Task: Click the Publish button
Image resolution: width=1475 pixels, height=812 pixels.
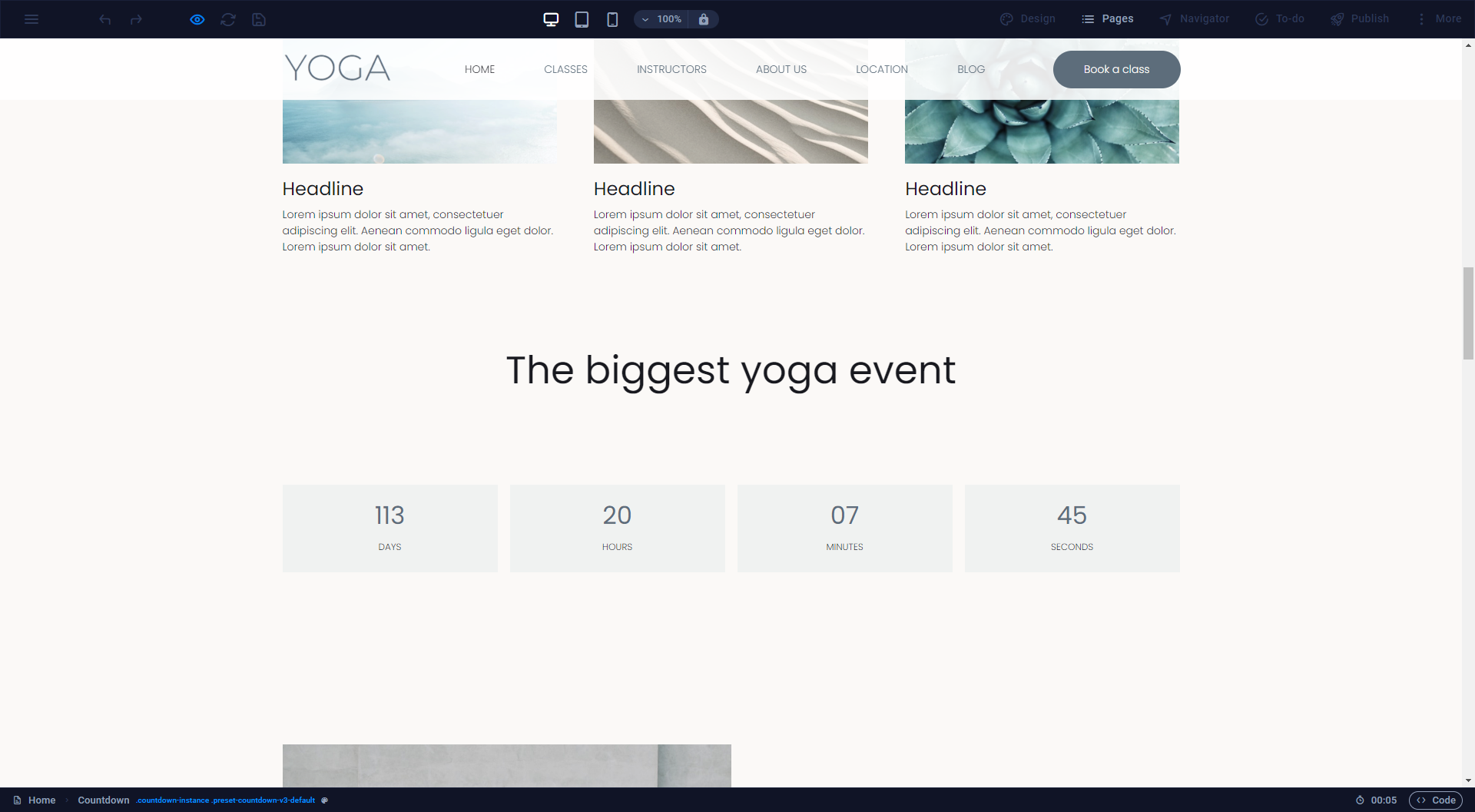Action: tap(1360, 19)
